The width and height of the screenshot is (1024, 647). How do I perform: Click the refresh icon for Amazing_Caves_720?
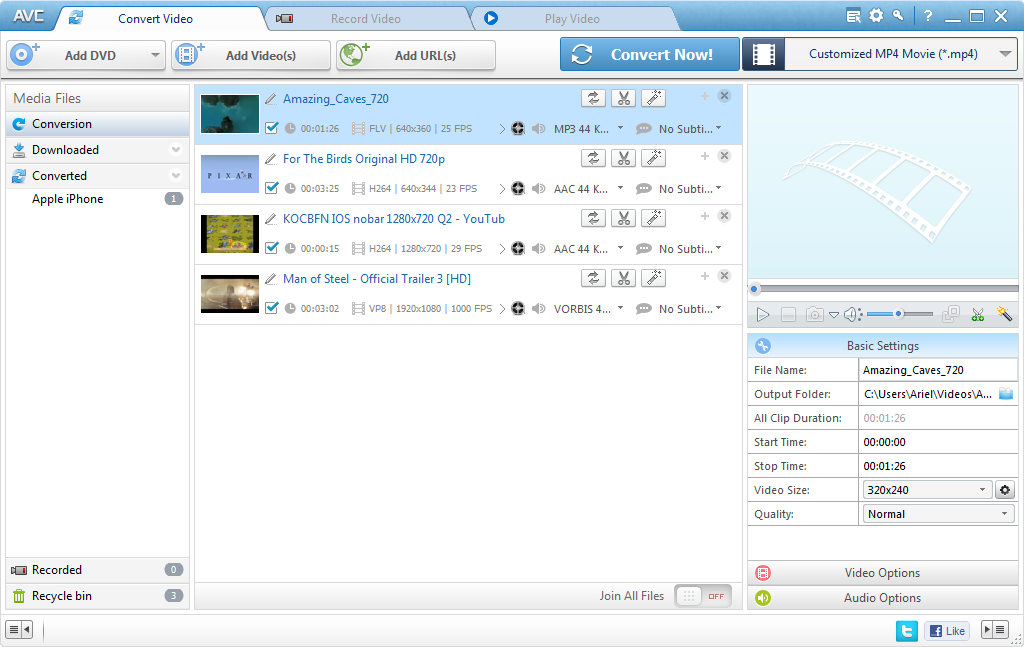(593, 99)
